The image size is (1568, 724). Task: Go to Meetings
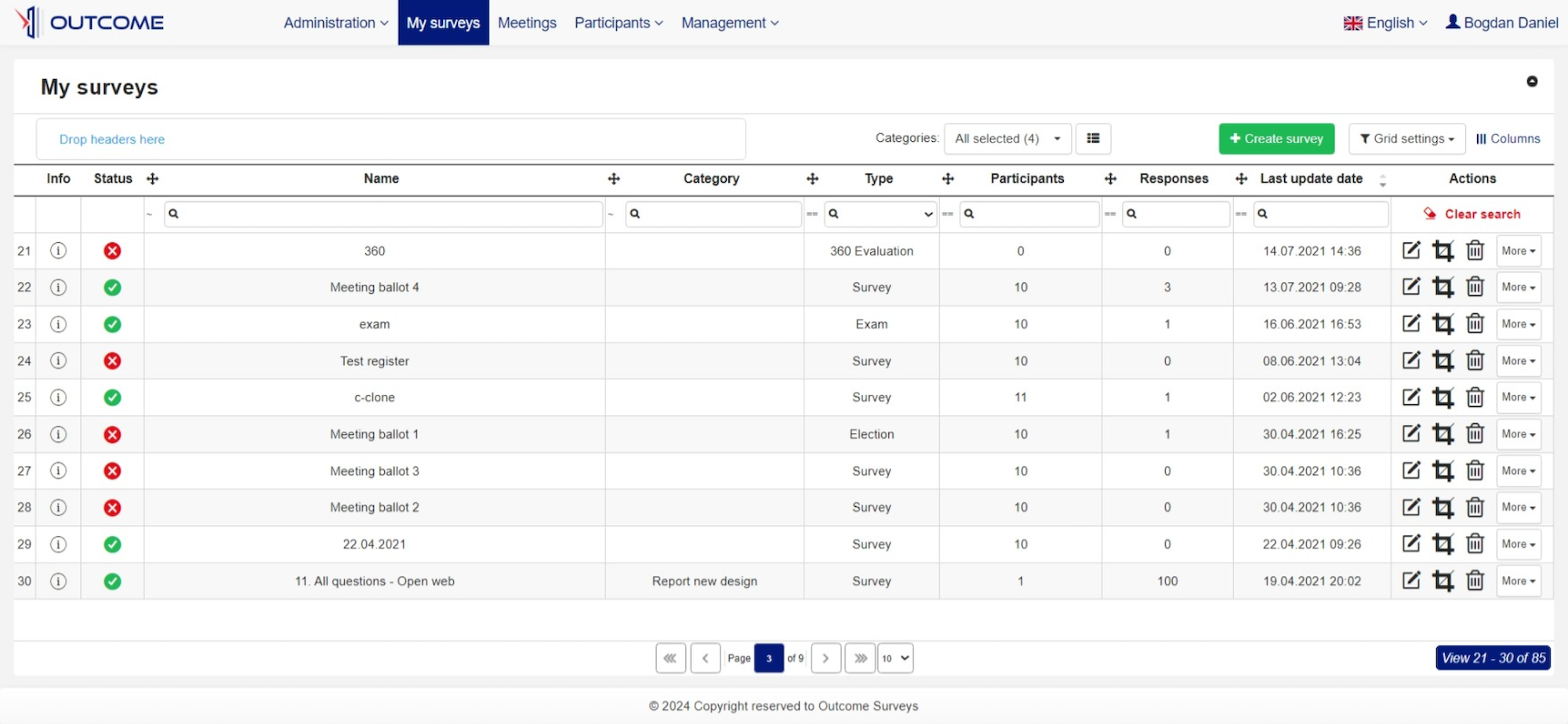pos(527,23)
